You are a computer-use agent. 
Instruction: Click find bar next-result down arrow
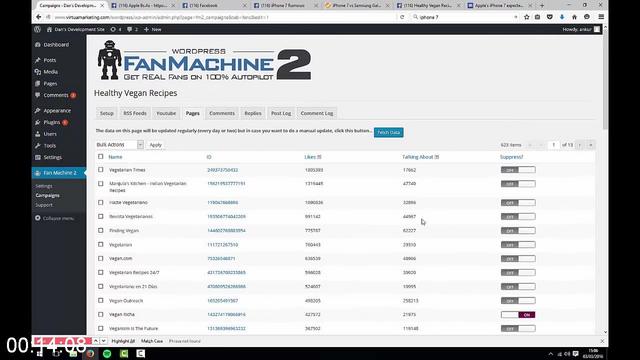click(x=104, y=341)
